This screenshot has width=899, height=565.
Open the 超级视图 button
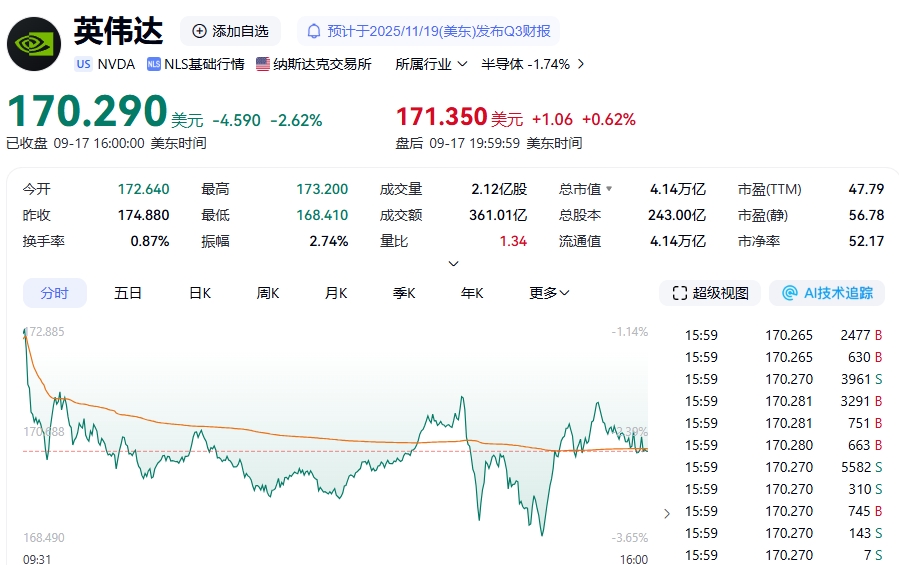pos(710,293)
